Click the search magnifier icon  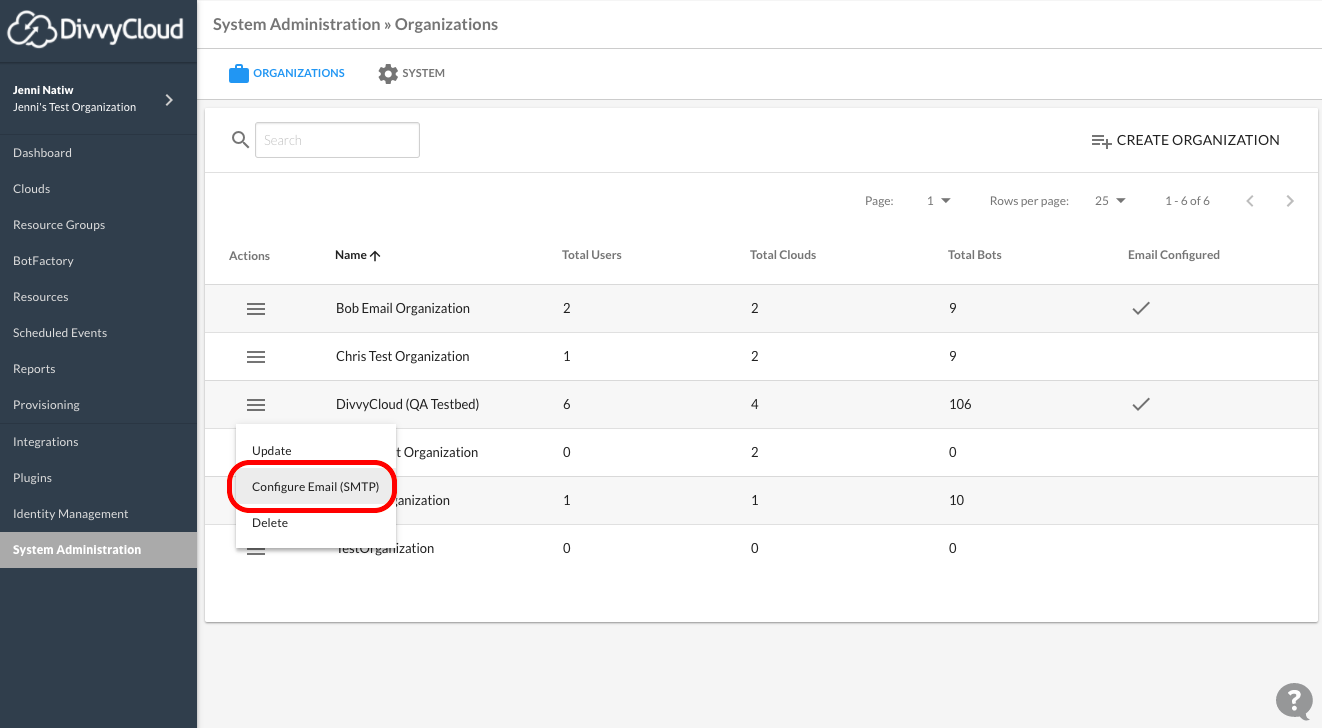point(240,140)
